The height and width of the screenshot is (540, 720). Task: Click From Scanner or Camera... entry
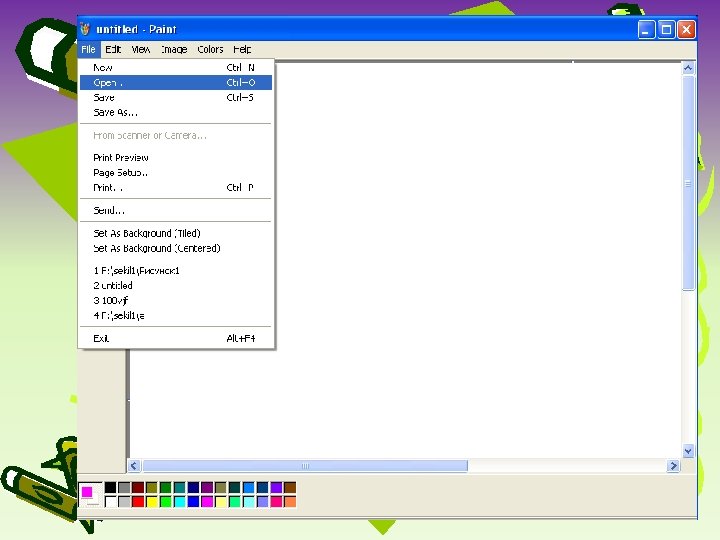[176, 135]
